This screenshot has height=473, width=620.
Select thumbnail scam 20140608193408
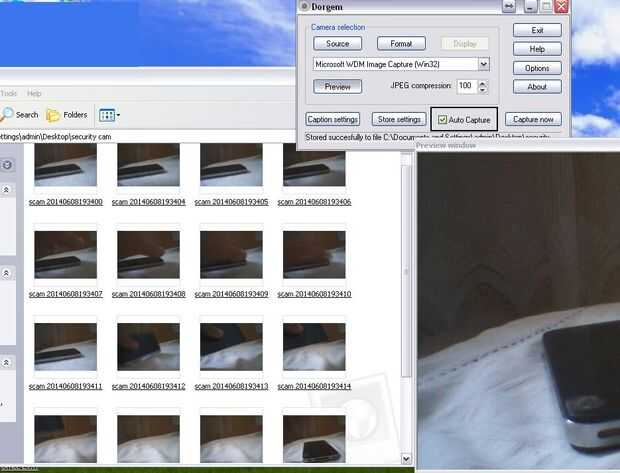click(x=148, y=255)
